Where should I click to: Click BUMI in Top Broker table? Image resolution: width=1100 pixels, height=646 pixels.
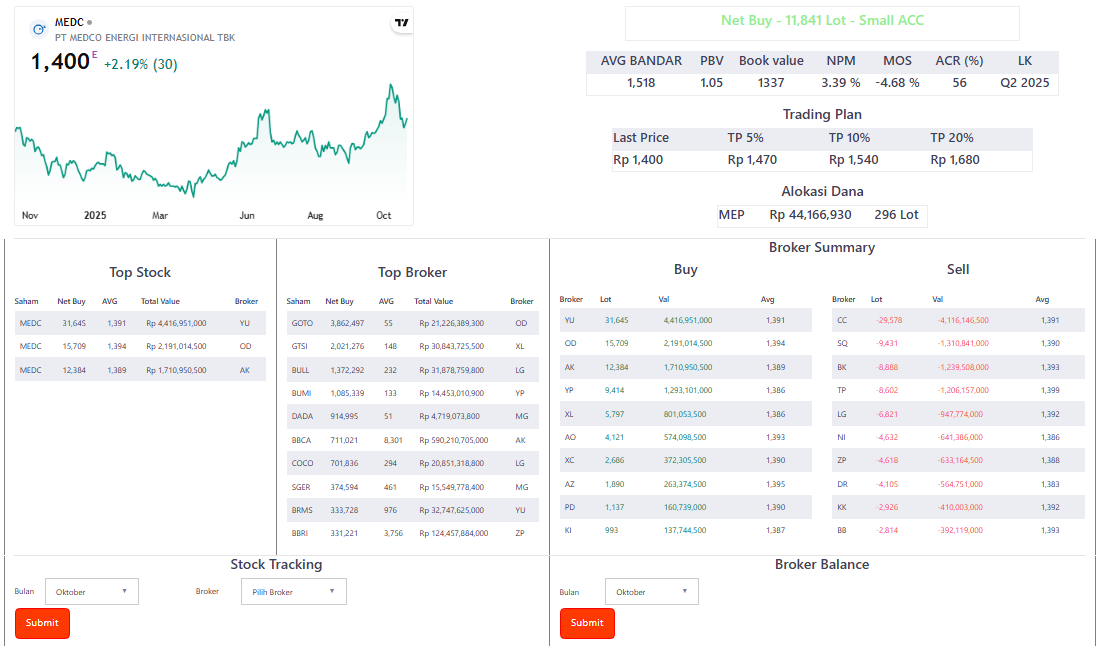tap(301, 393)
